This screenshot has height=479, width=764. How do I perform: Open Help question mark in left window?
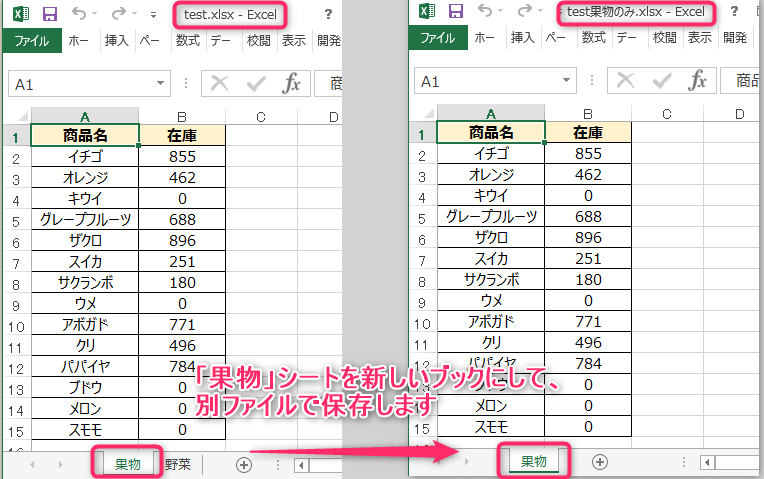[328, 14]
